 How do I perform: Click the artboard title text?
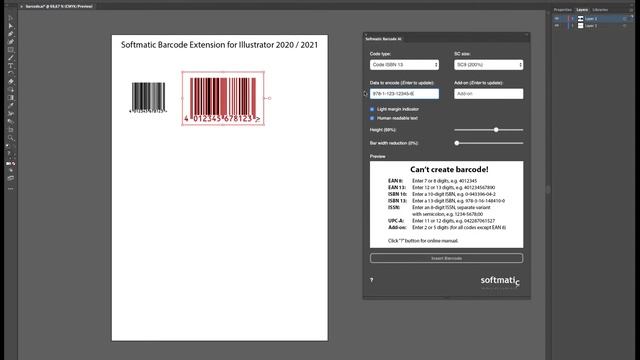(x=219, y=45)
